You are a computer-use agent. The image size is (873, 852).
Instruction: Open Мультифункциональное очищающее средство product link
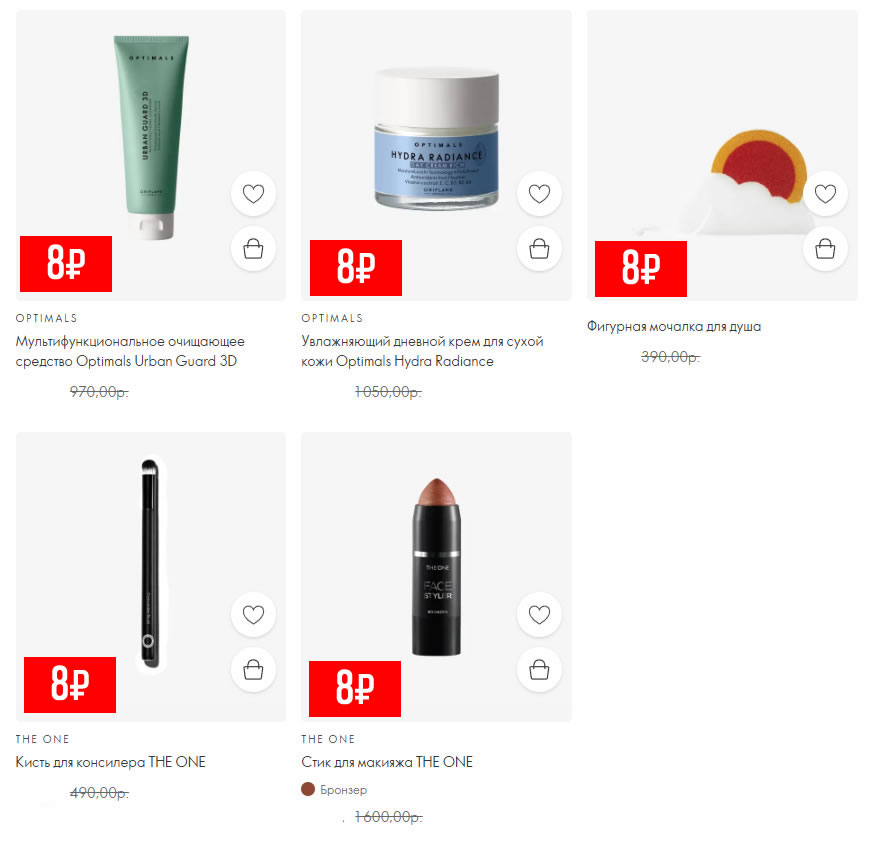tap(130, 351)
